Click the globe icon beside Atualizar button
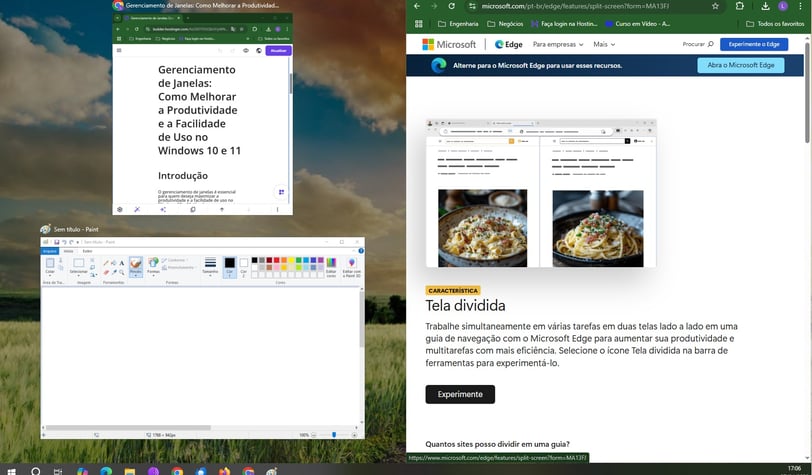Screen dimensions: 812x475 (x=259, y=51)
